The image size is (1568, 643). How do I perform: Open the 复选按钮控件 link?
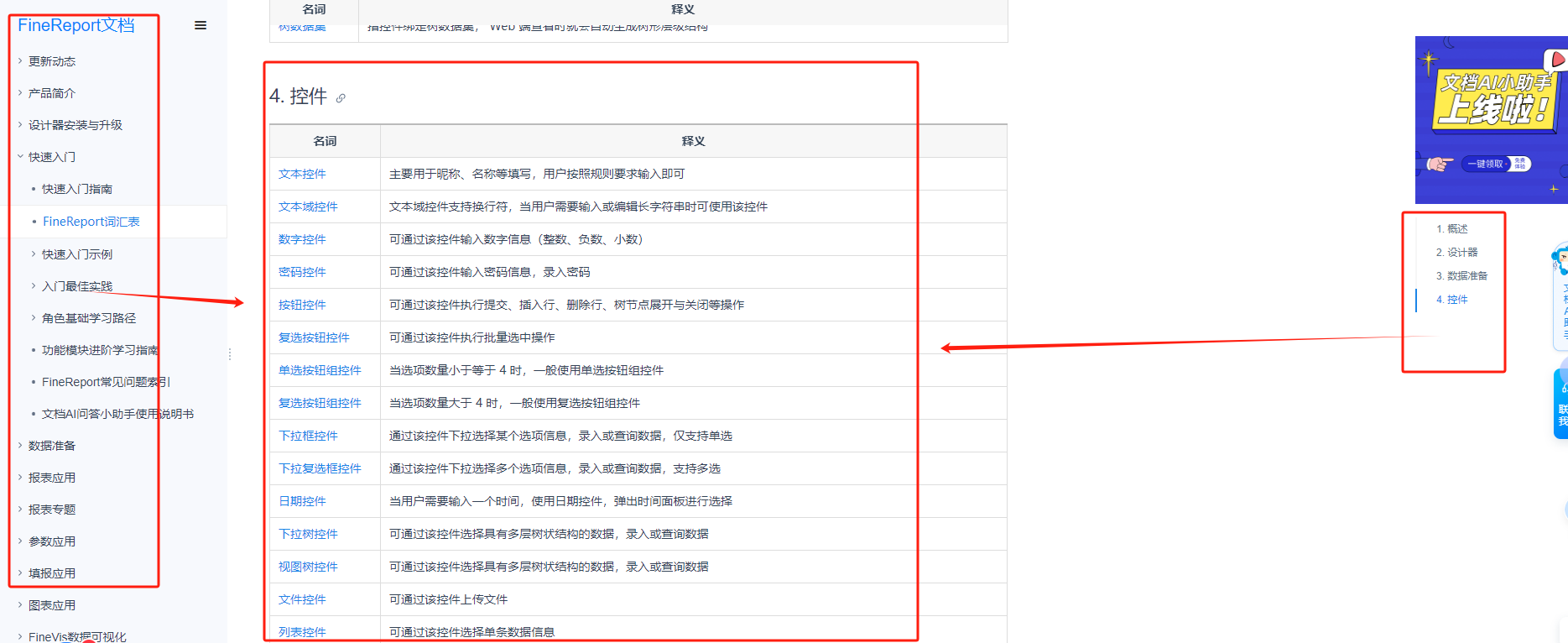[x=314, y=337]
